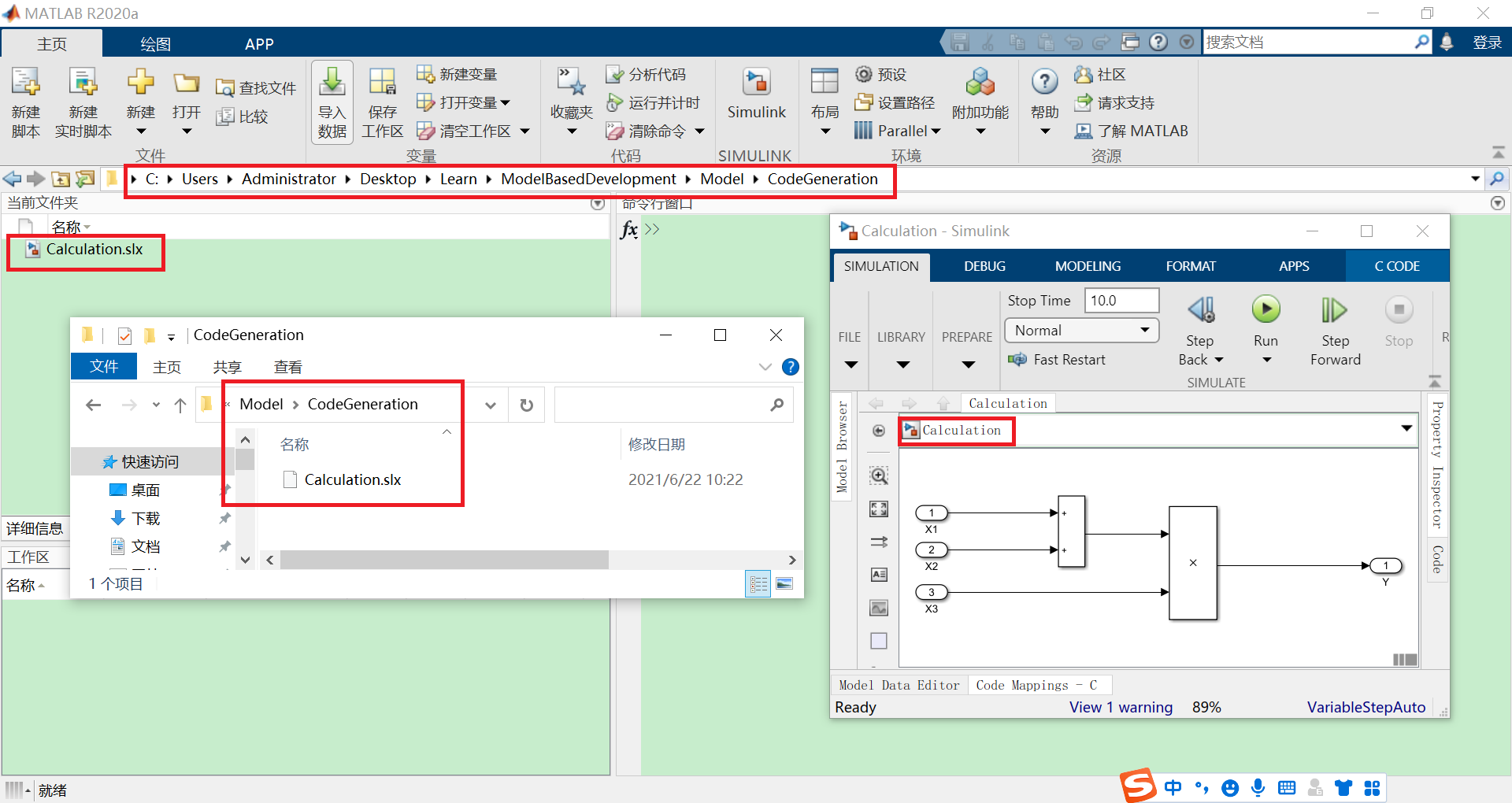The width and height of the screenshot is (1512, 803).
Task: Toggle large icons view in File Explorer
Action: pos(784,584)
